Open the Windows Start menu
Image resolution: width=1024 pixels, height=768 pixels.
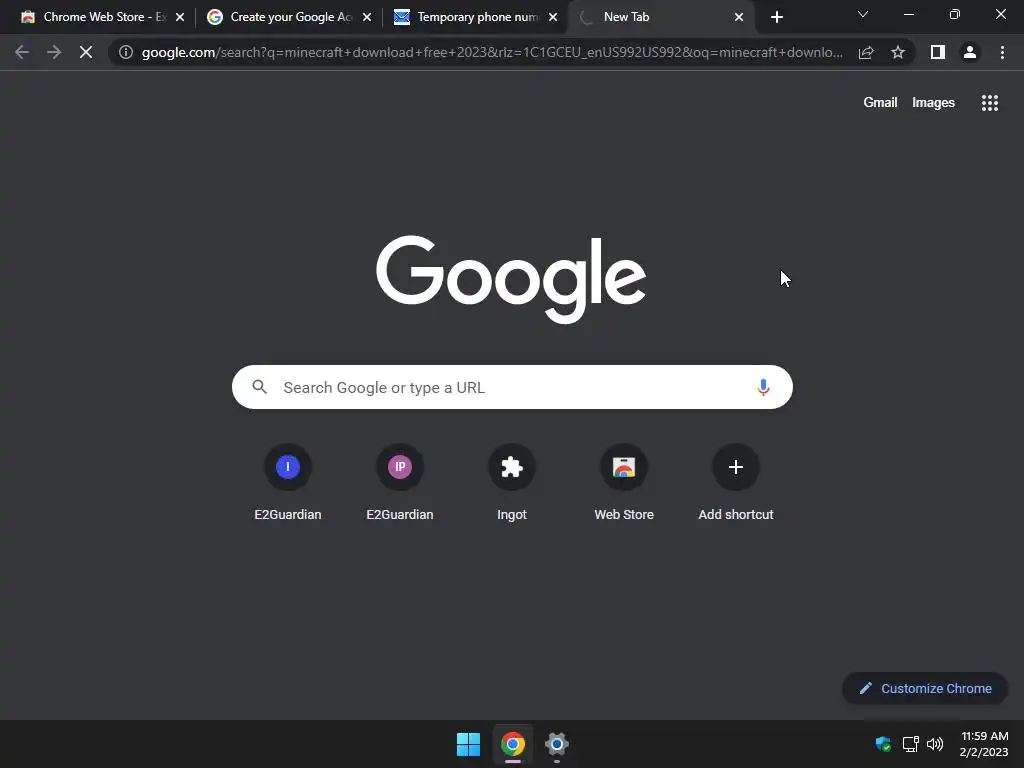point(468,744)
